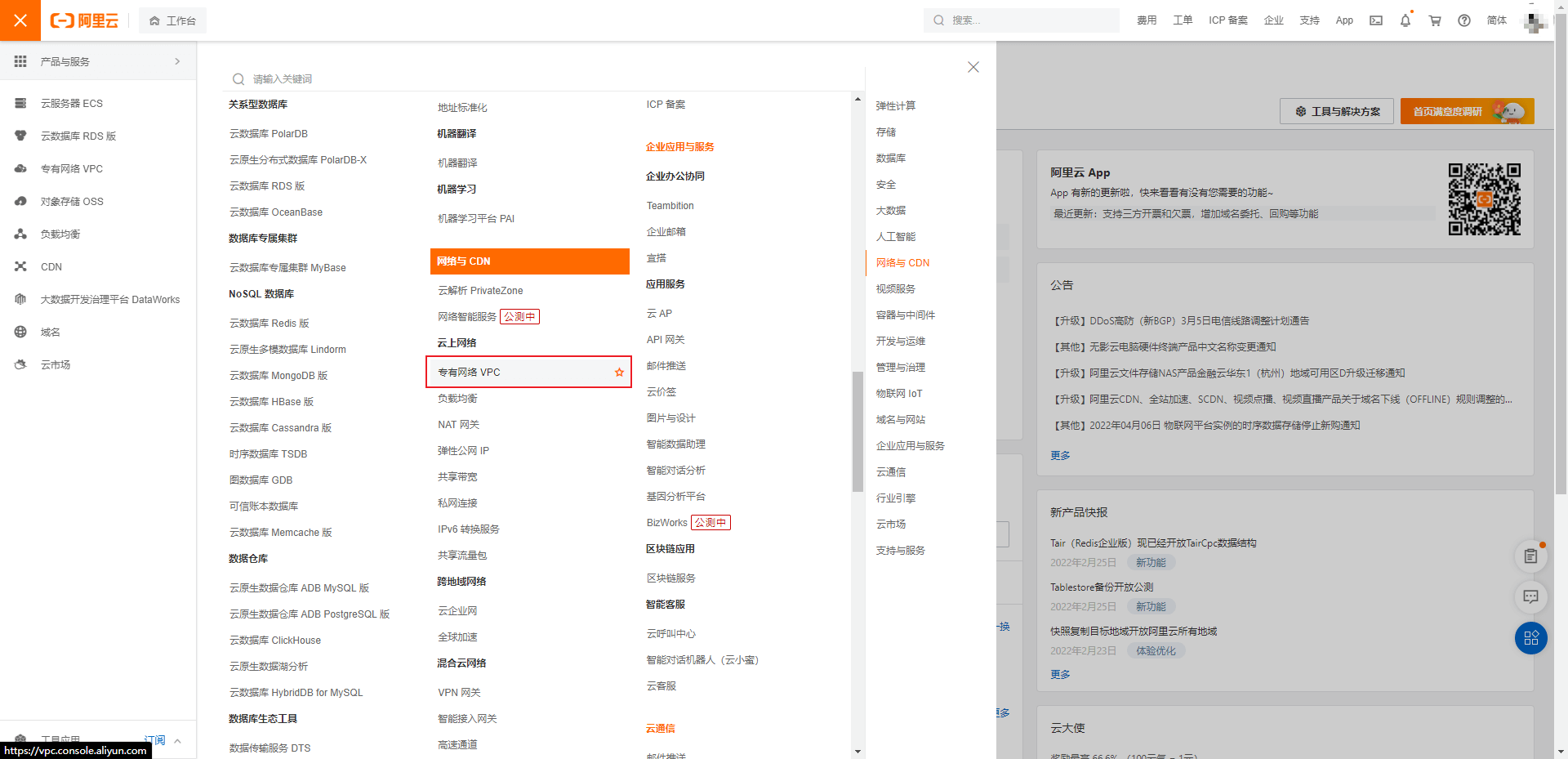Click the Cloud Shell terminal icon
Viewport: 1568px width, 759px height.
tap(1376, 20)
